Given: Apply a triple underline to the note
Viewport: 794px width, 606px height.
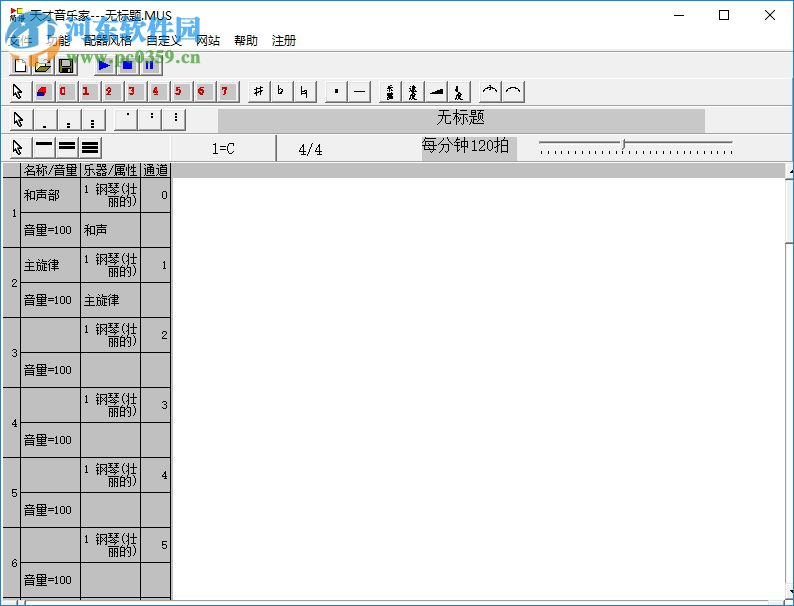Looking at the screenshot, I should pos(90,147).
